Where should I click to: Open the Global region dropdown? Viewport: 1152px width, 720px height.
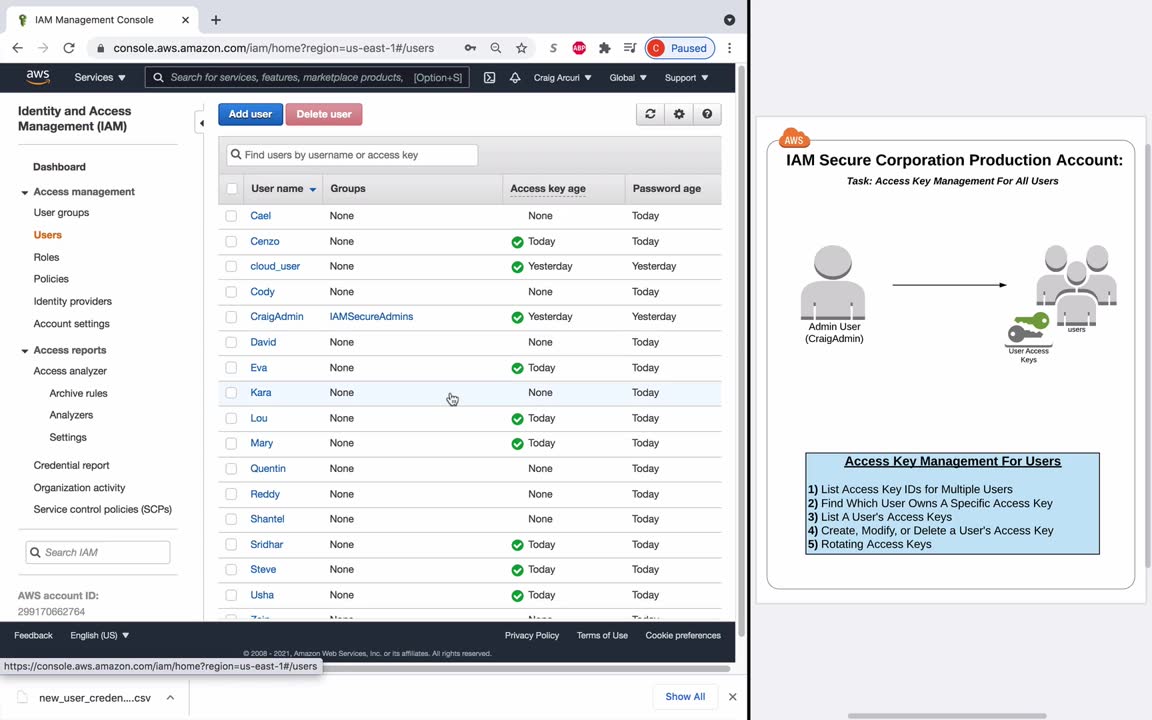coord(627,77)
